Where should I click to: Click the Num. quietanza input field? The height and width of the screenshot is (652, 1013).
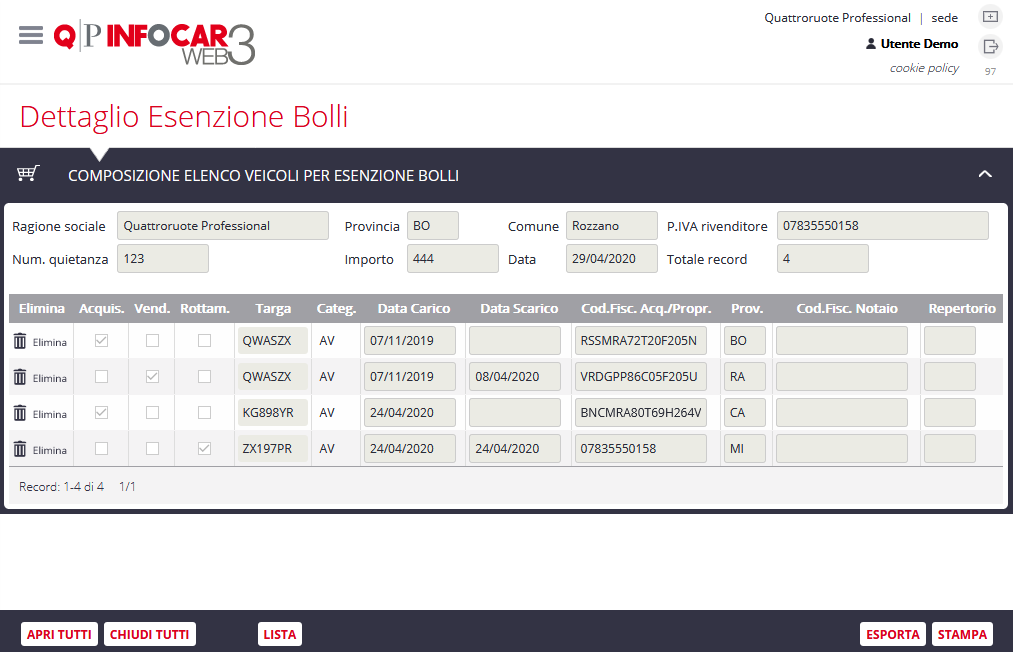(x=162, y=259)
